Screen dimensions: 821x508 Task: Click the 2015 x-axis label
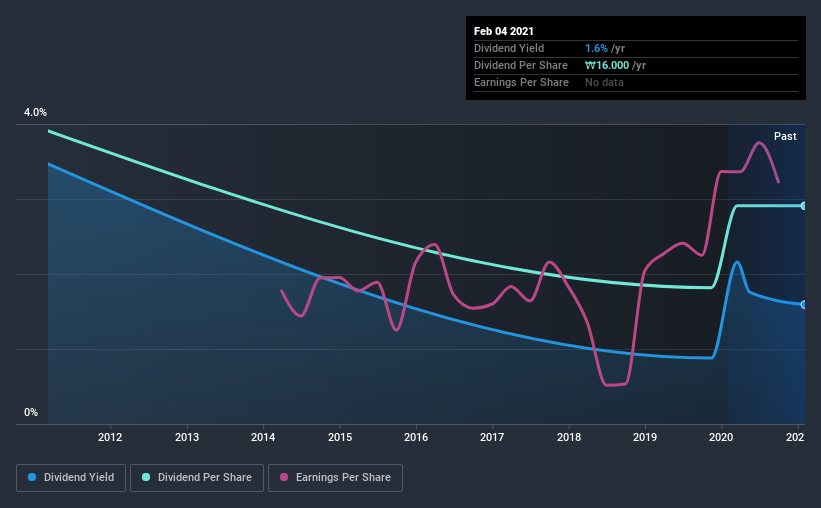point(340,437)
